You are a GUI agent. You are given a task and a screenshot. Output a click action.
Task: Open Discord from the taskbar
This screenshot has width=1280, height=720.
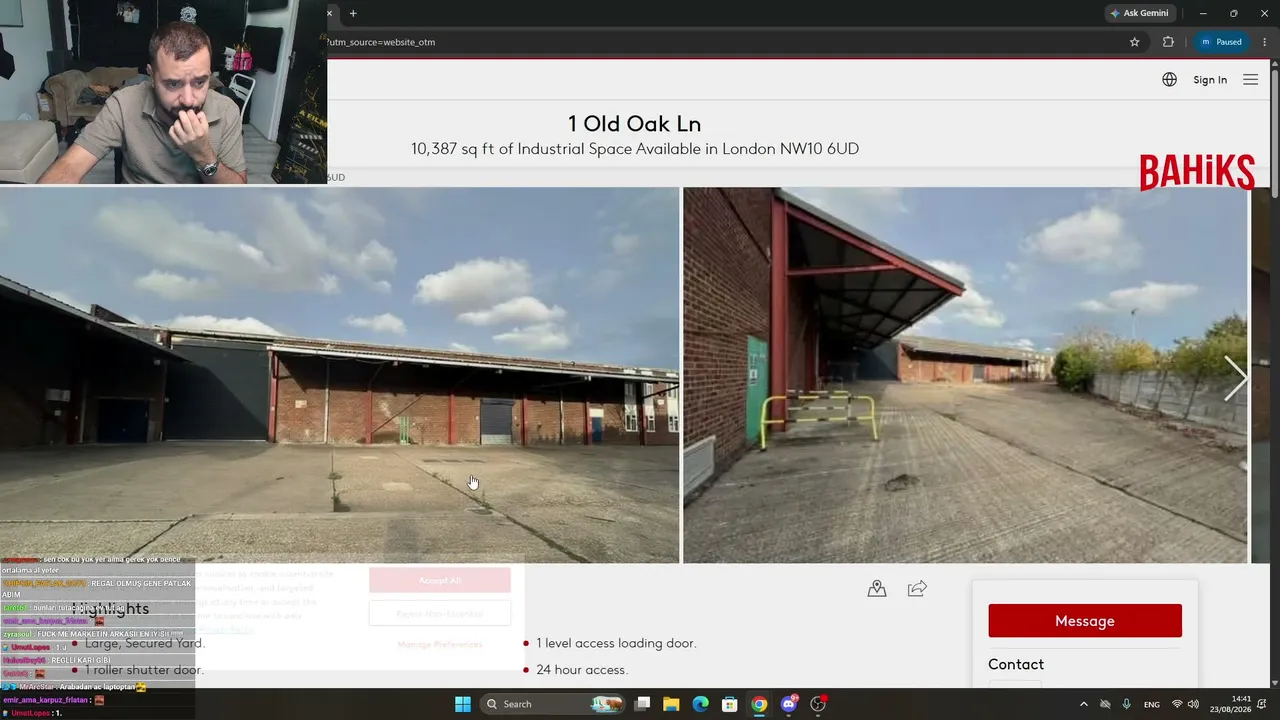coord(789,704)
